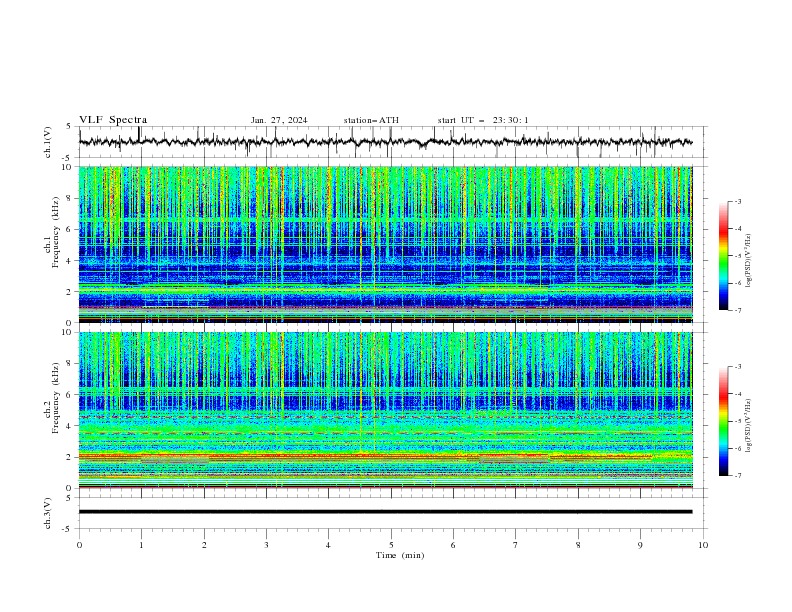Click the "Time (min)" axis title
Viewport: 792px width, 612px height.
400,555
